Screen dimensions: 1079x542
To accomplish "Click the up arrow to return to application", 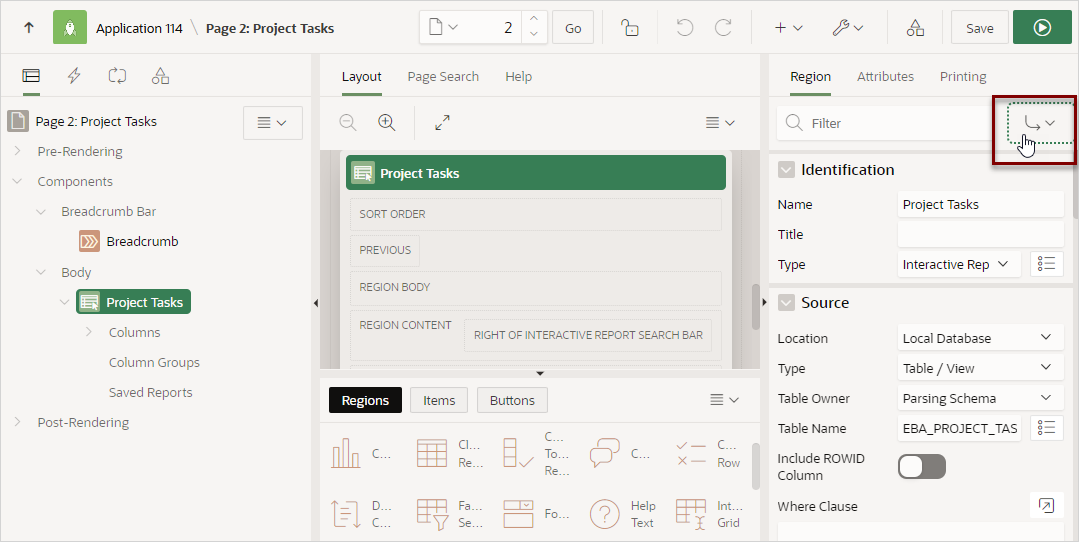I will 29,28.
